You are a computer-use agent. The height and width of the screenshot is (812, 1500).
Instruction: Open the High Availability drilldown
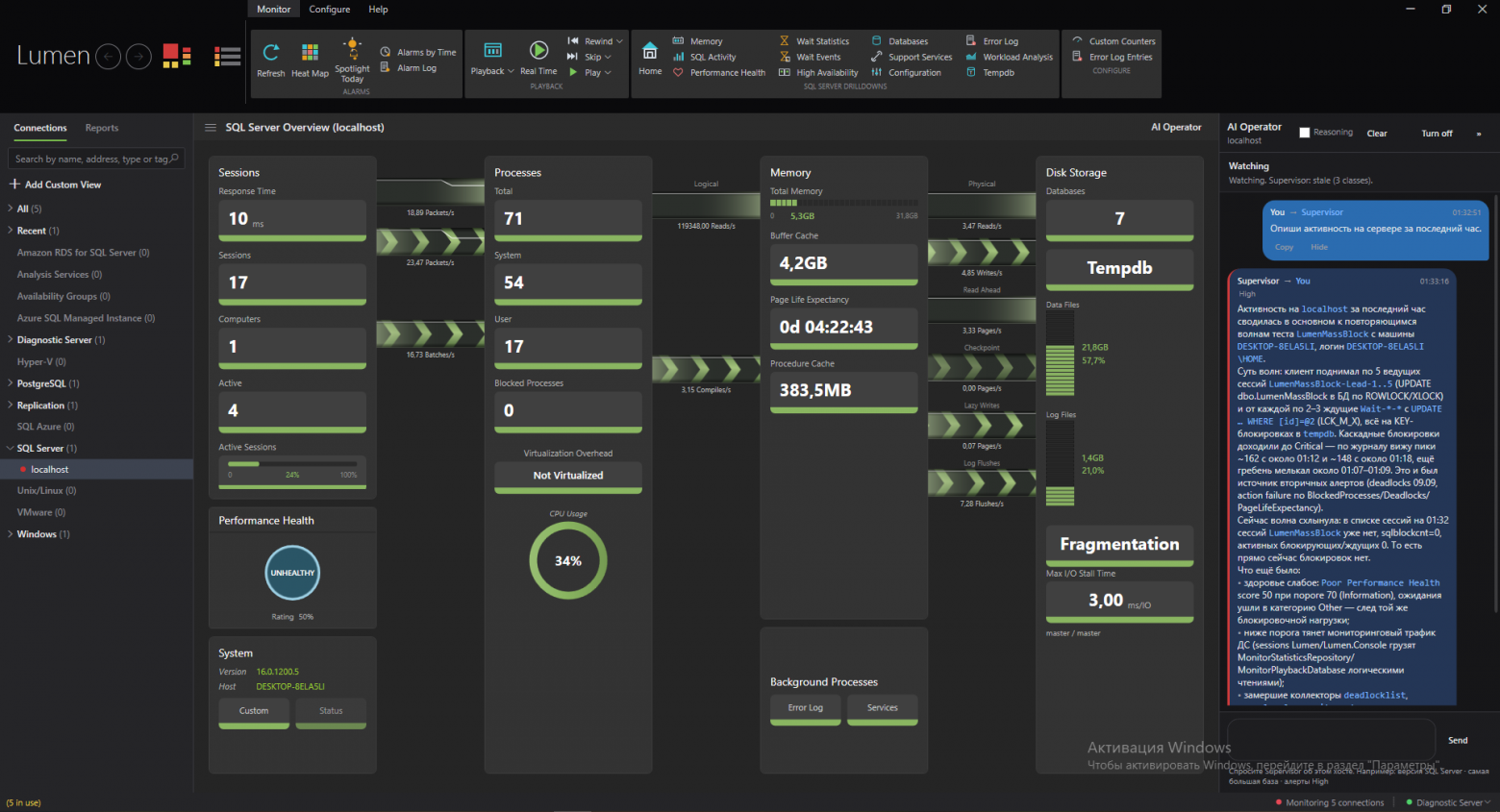818,72
